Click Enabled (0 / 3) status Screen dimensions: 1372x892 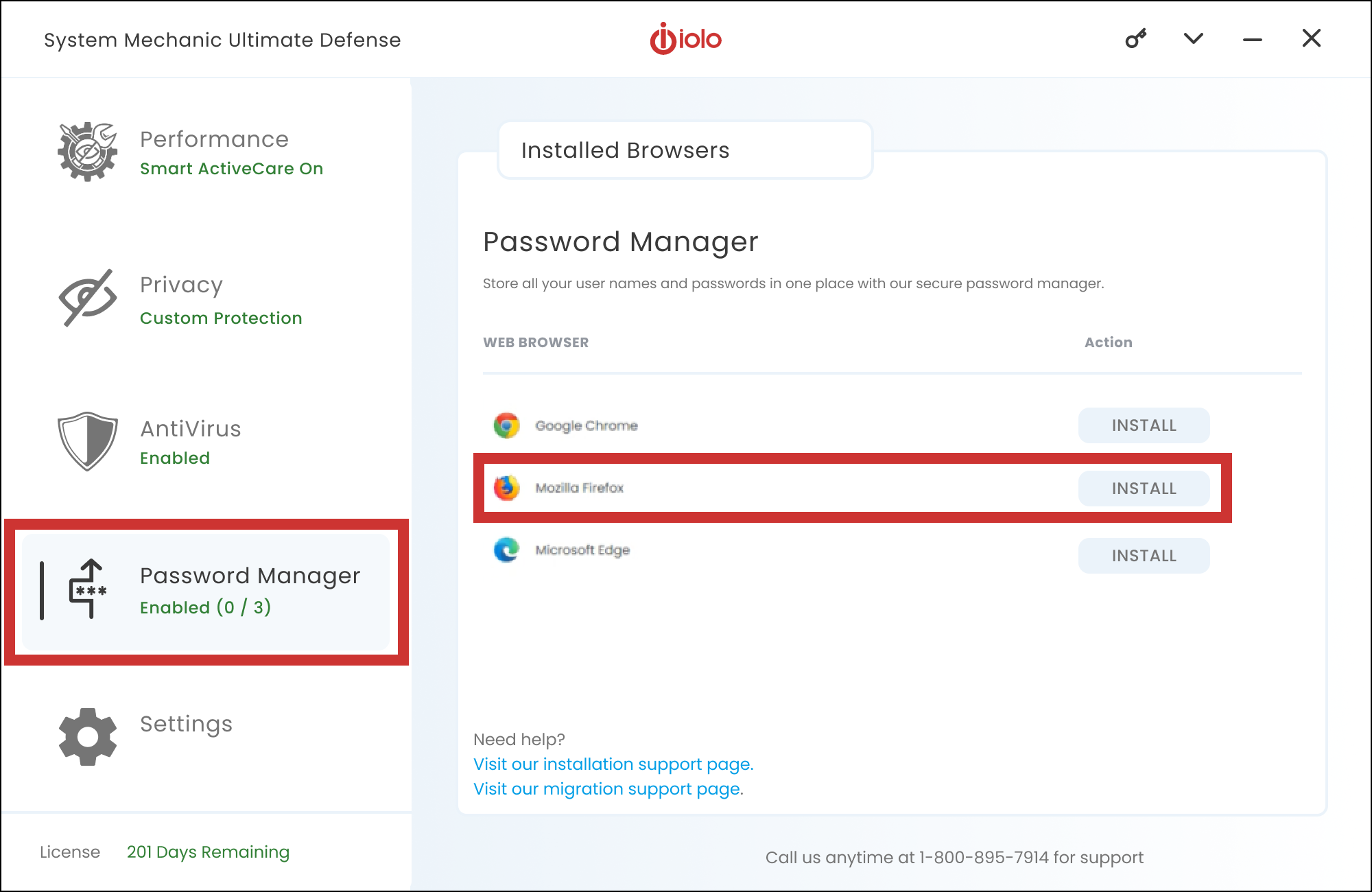205,607
